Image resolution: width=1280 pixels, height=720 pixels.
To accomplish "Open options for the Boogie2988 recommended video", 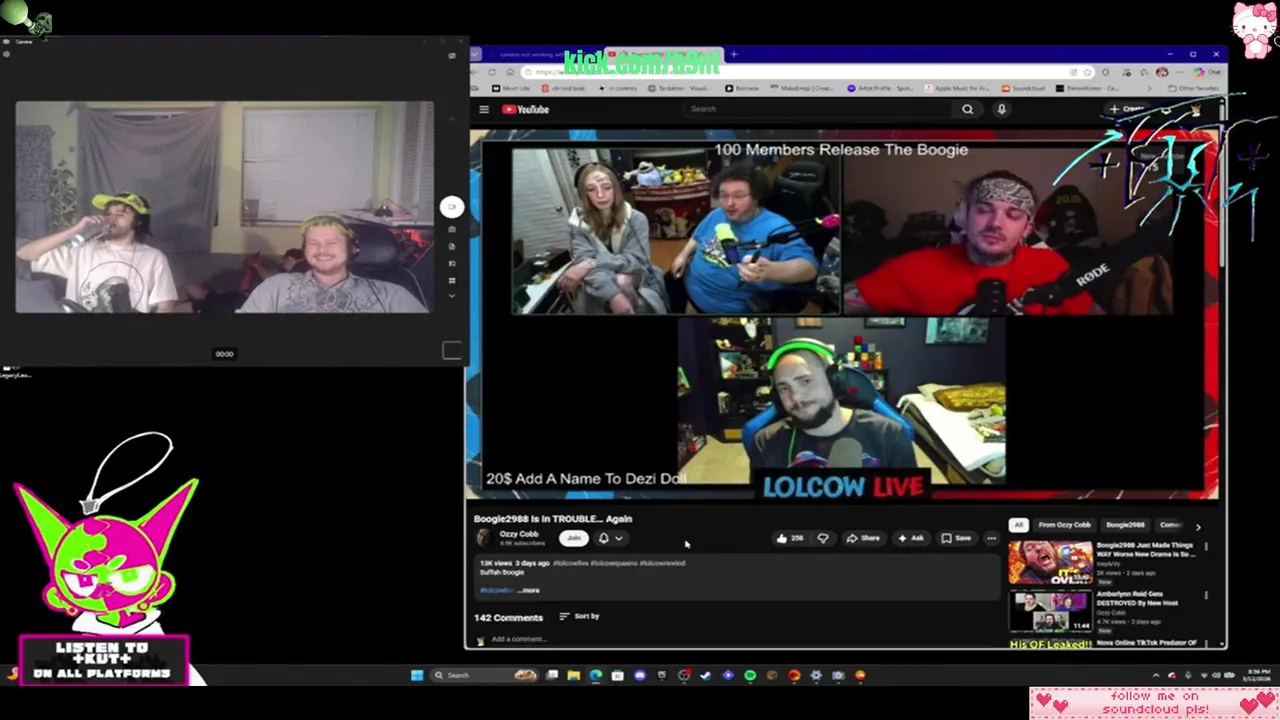I will coord(1206,547).
